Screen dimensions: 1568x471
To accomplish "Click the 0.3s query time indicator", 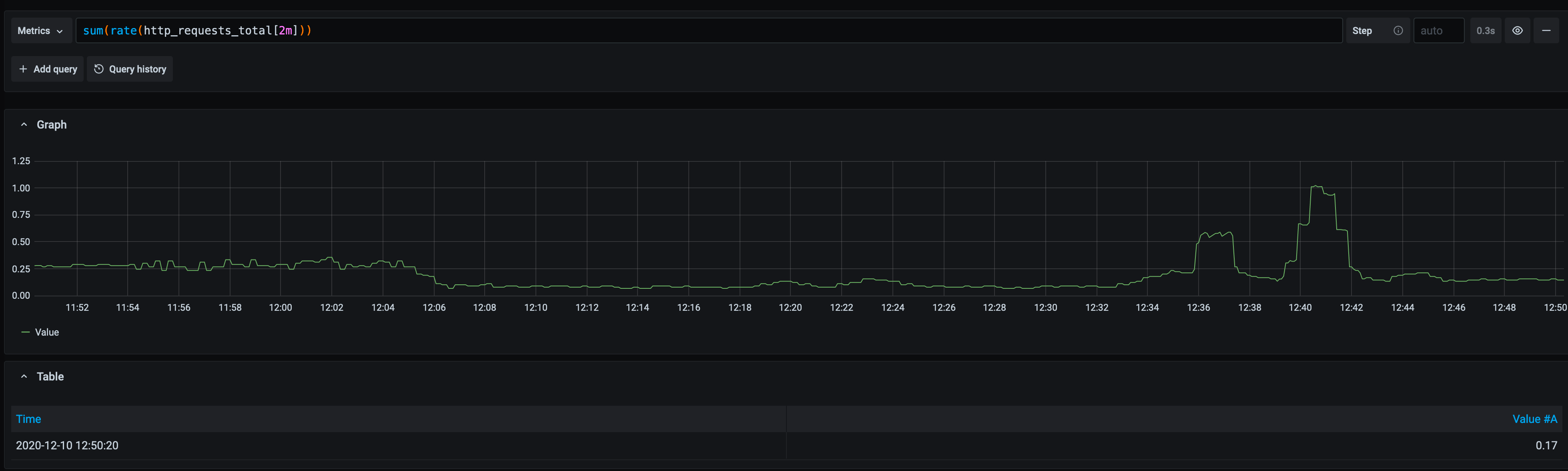I will (x=1485, y=30).
